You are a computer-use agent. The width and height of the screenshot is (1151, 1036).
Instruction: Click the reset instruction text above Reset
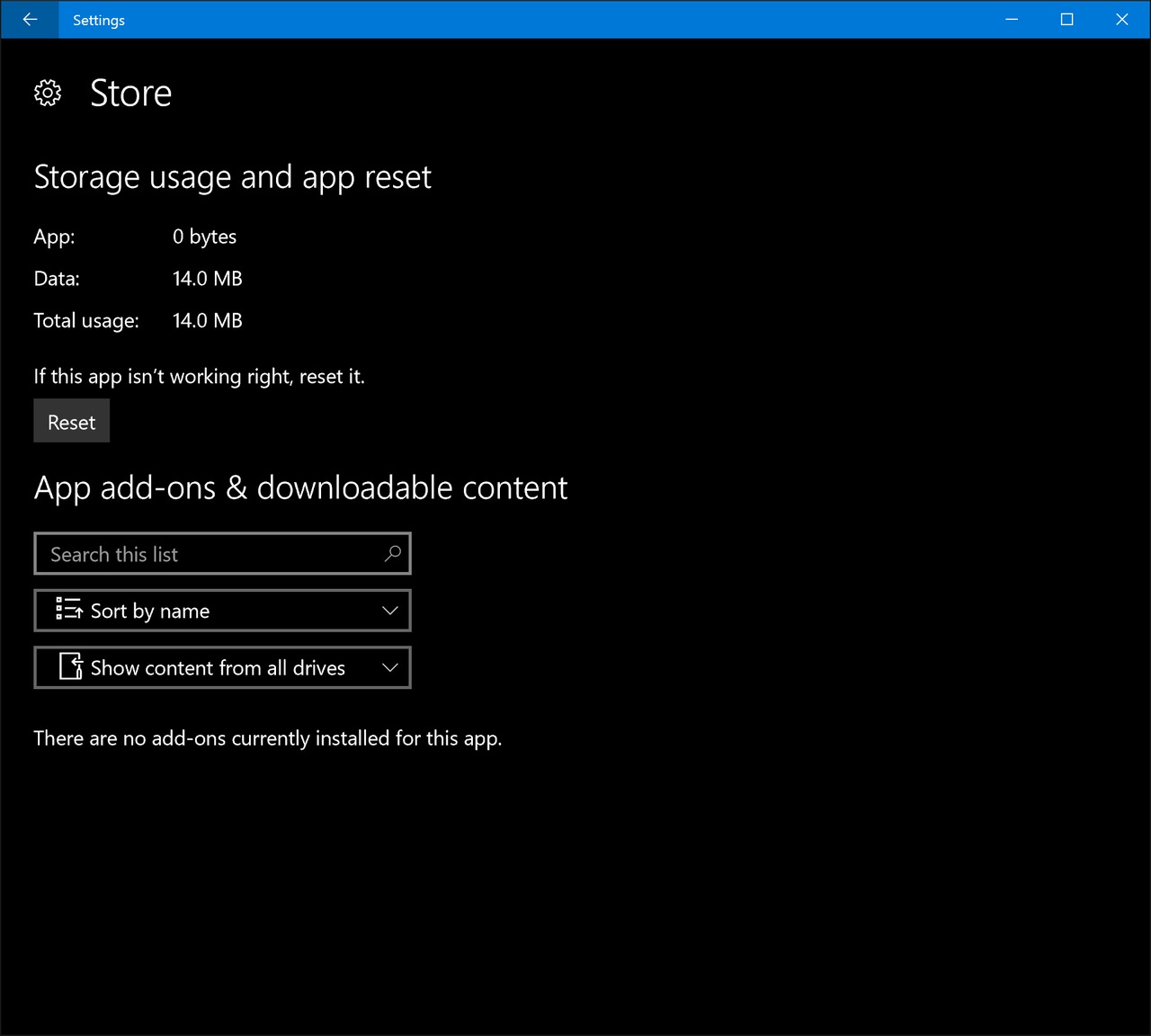[199, 376]
